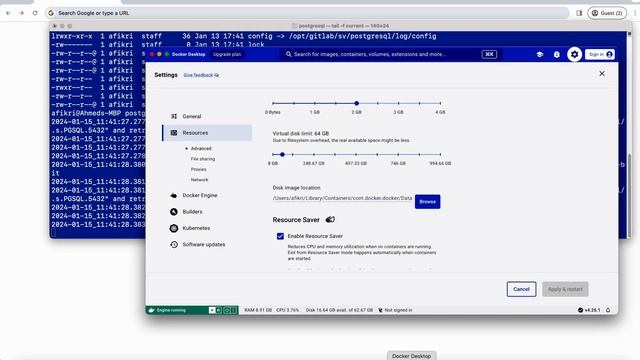Click the browser address bar

308,13
